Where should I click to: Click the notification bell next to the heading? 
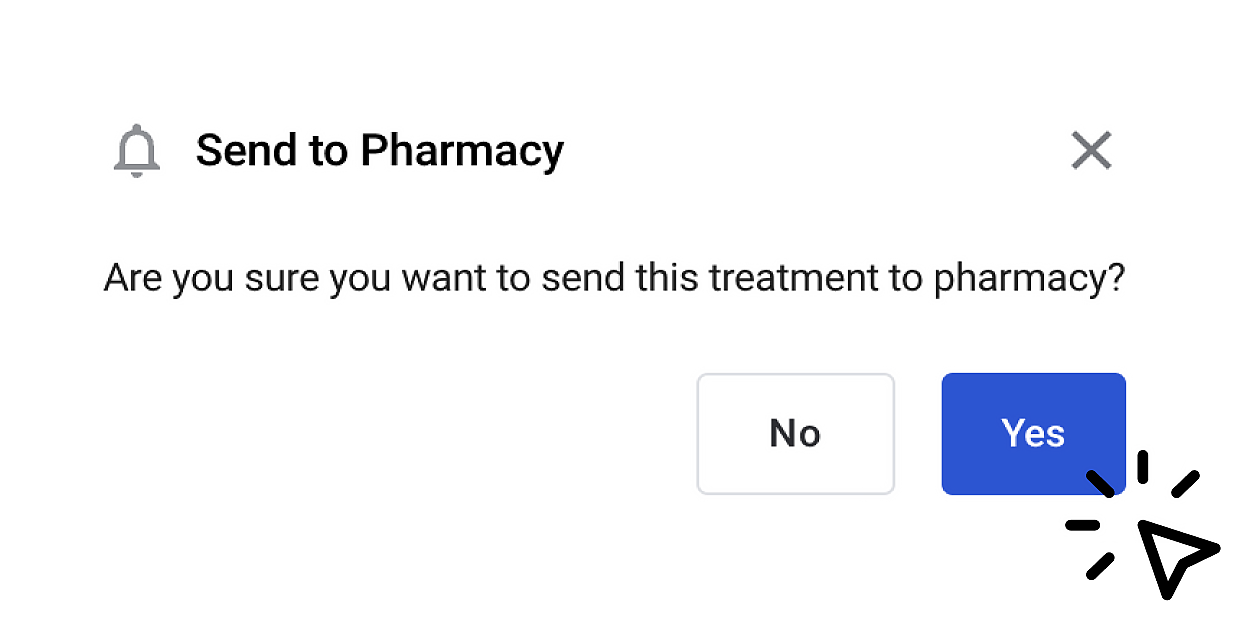[137, 151]
